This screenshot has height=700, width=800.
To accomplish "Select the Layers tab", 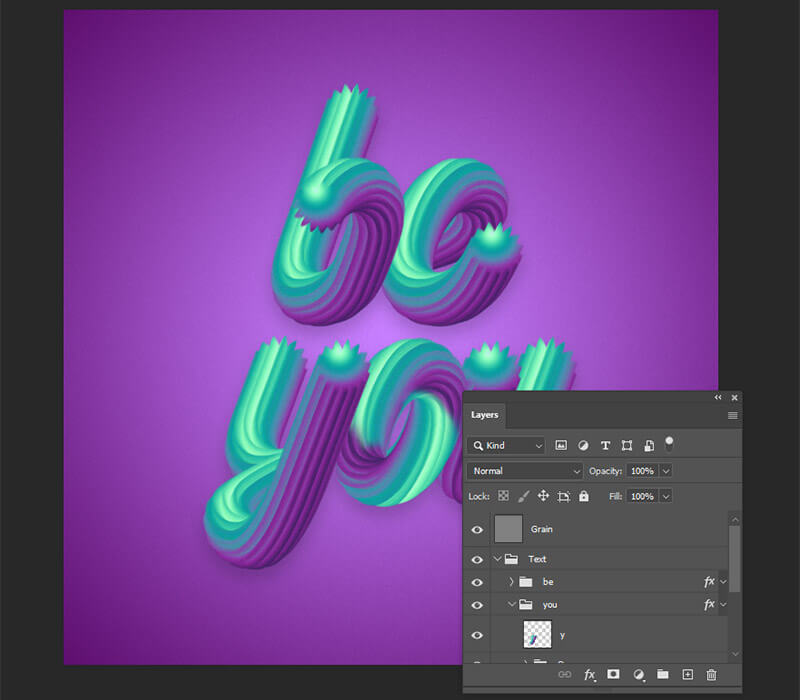I will pos(485,415).
